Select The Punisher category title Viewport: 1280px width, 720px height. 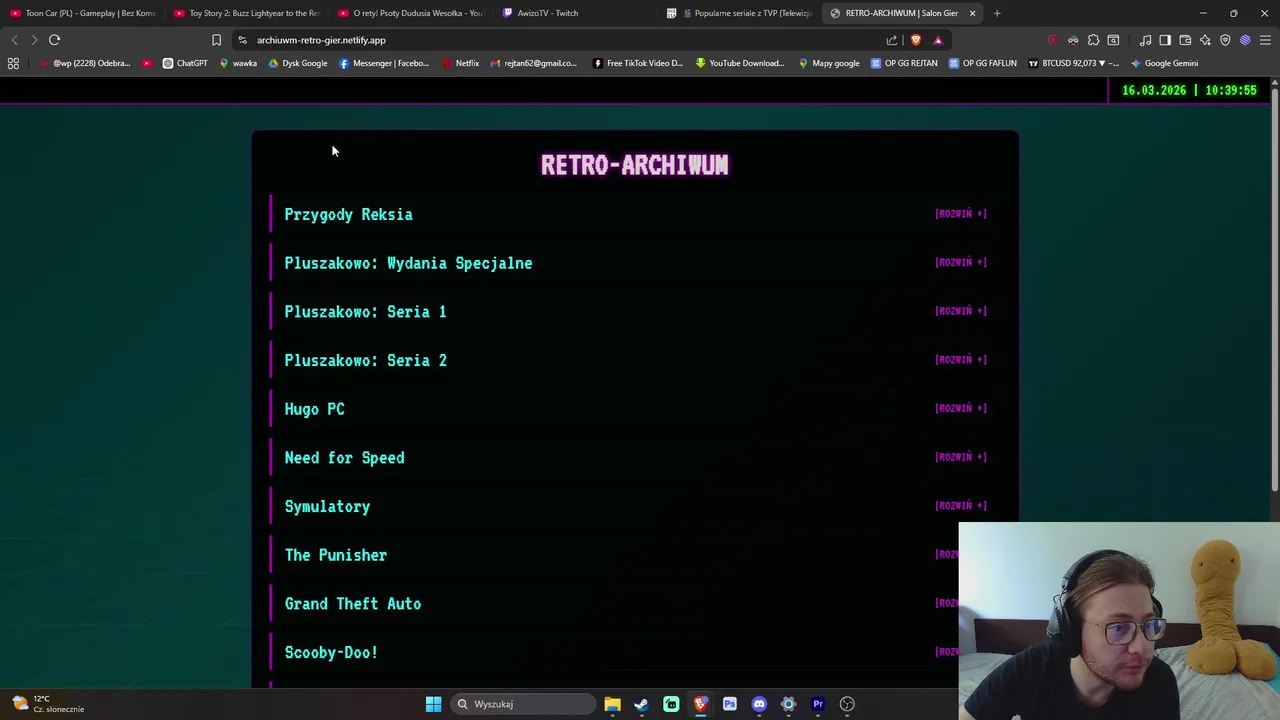(x=336, y=555)
